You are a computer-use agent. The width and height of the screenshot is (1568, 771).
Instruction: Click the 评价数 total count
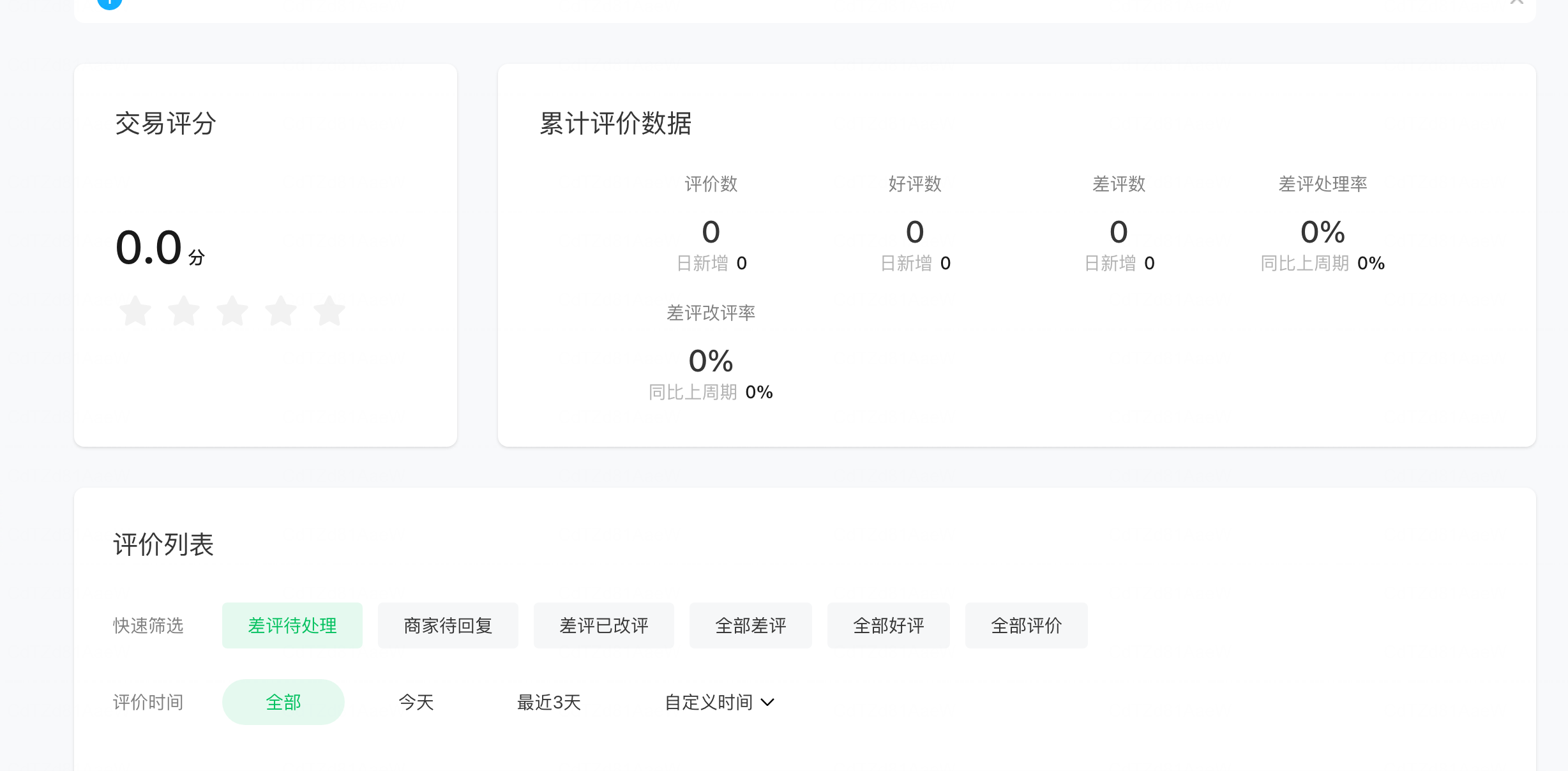[711, 232]
